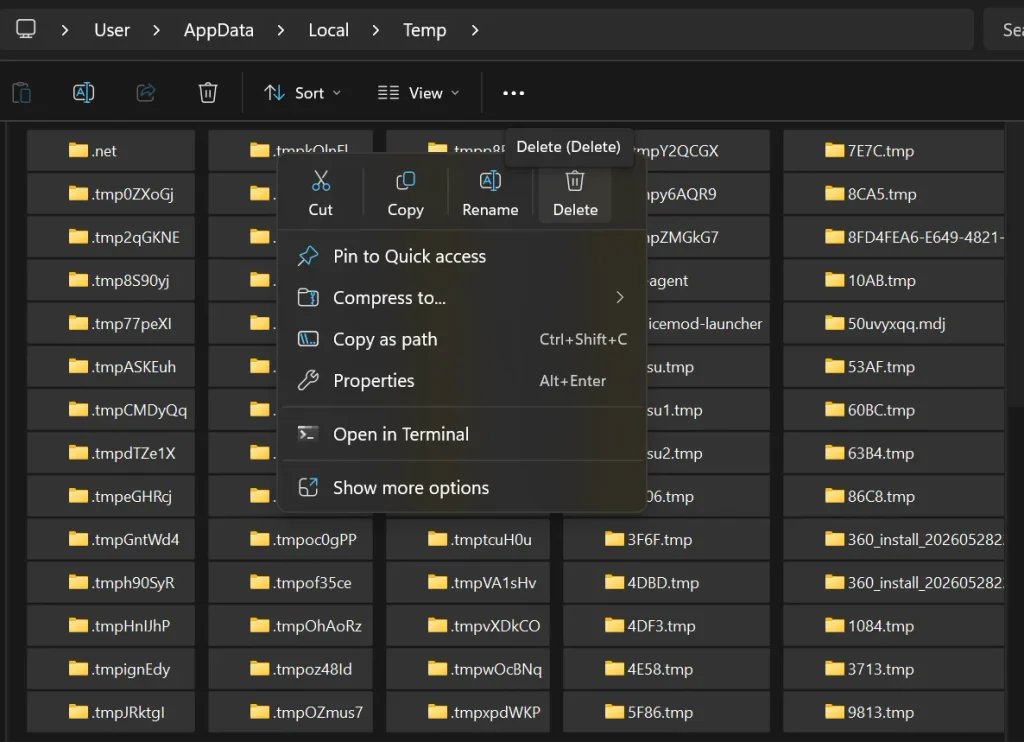The width and height of the screenshot is (1024, 742).
Task: Open Properties from context menu
Action: click(x=462, y=381)
